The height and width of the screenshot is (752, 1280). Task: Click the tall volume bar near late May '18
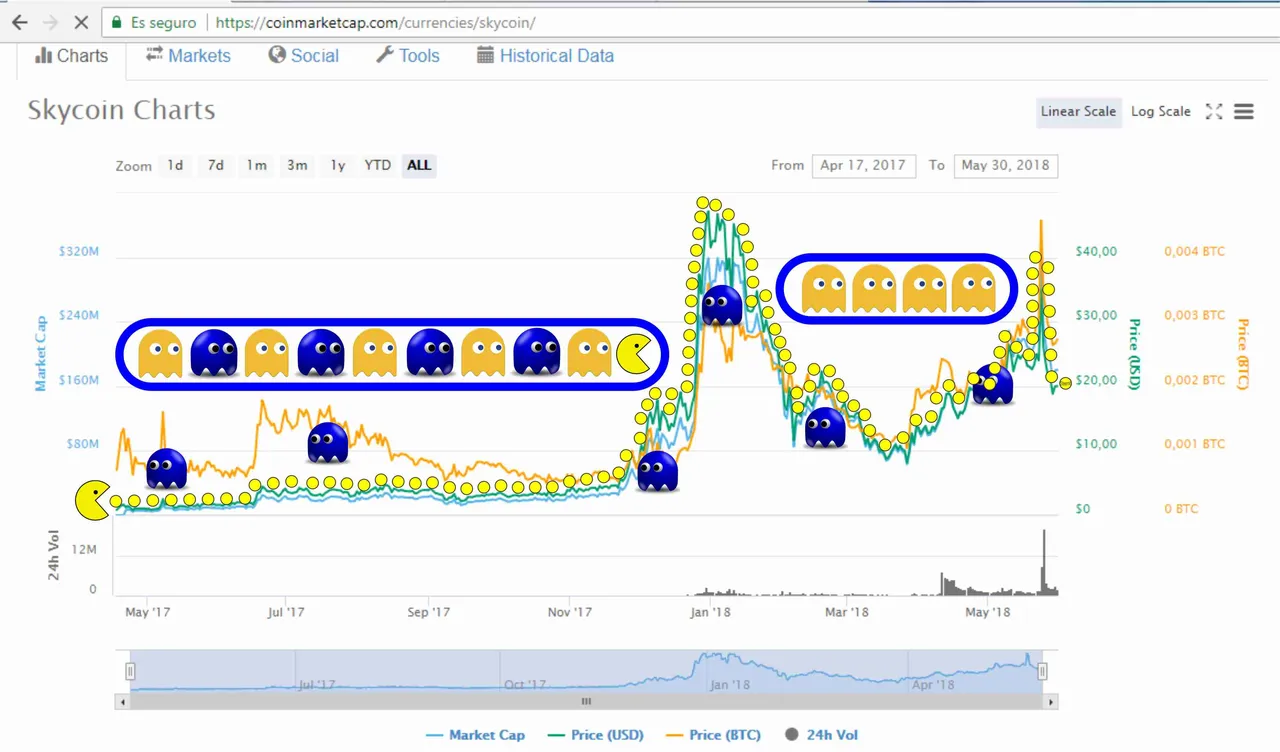pos(1044,562)
